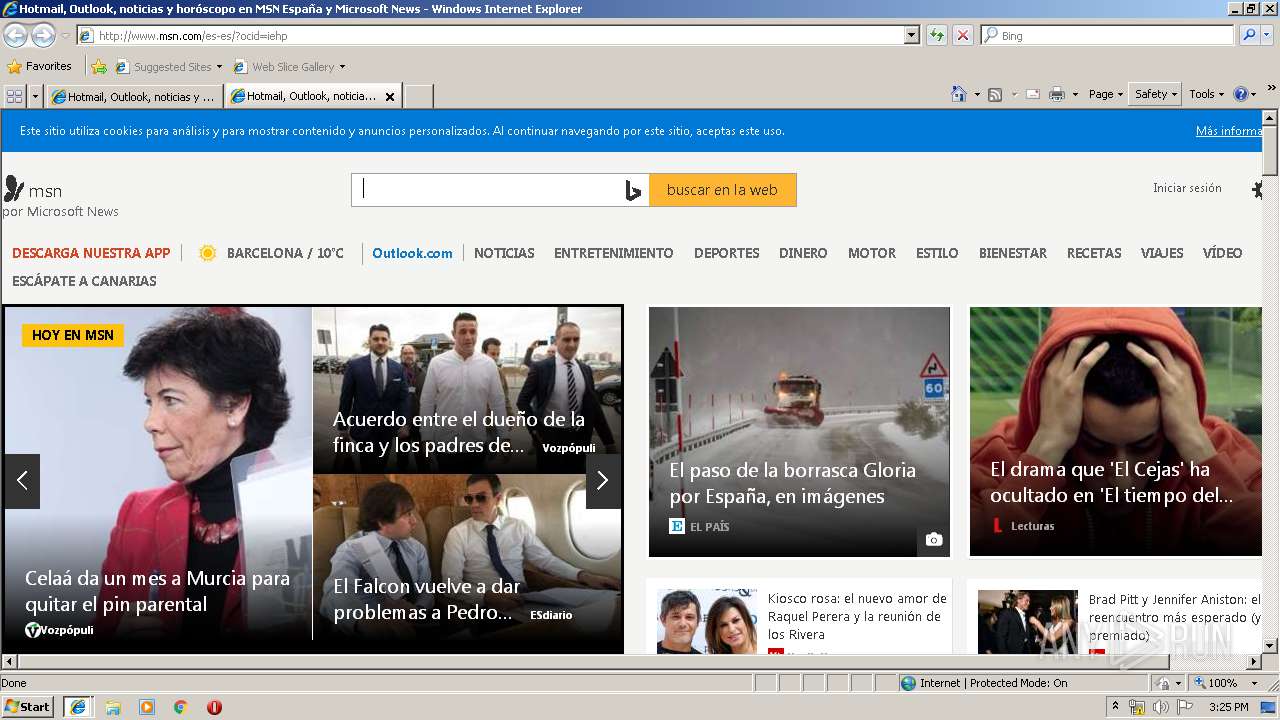Expand Suggested Sites dropdown

pyautogui.click(x=219, y=67)
